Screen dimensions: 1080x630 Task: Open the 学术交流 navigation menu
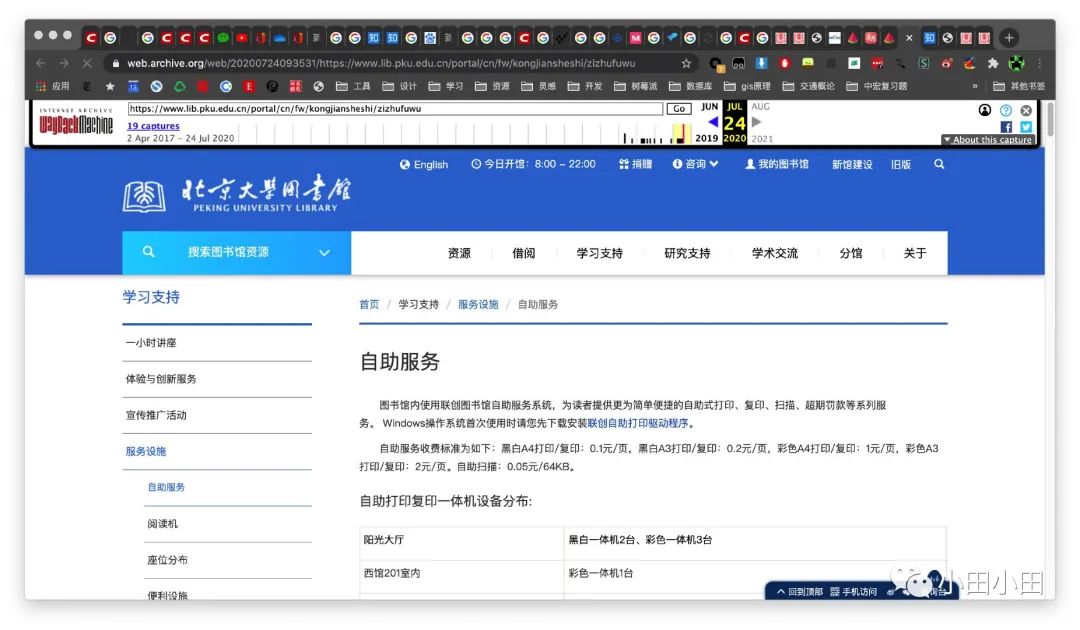774,253
